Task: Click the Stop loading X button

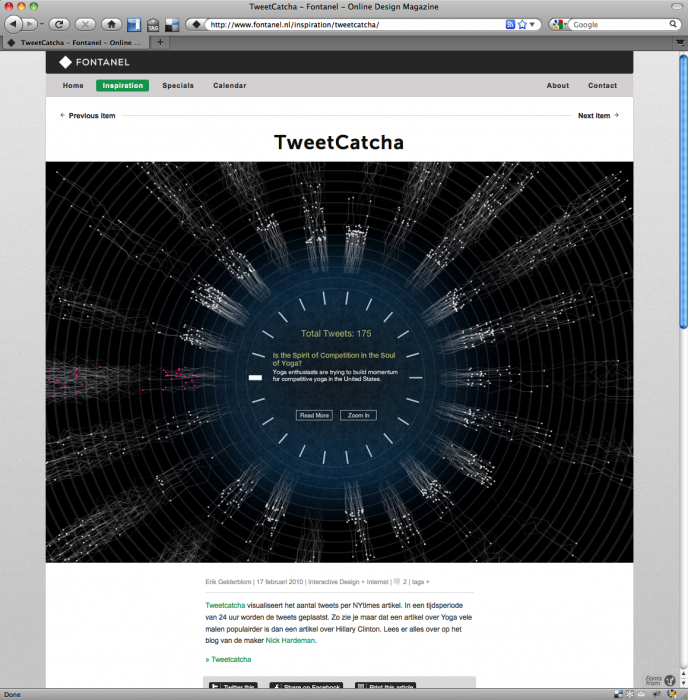Action: pyautogui.click(x=85, y=24)
